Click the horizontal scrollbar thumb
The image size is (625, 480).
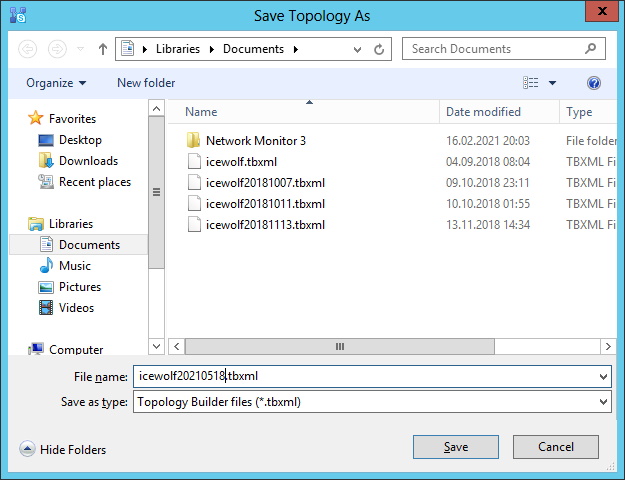tap(340, 346)
